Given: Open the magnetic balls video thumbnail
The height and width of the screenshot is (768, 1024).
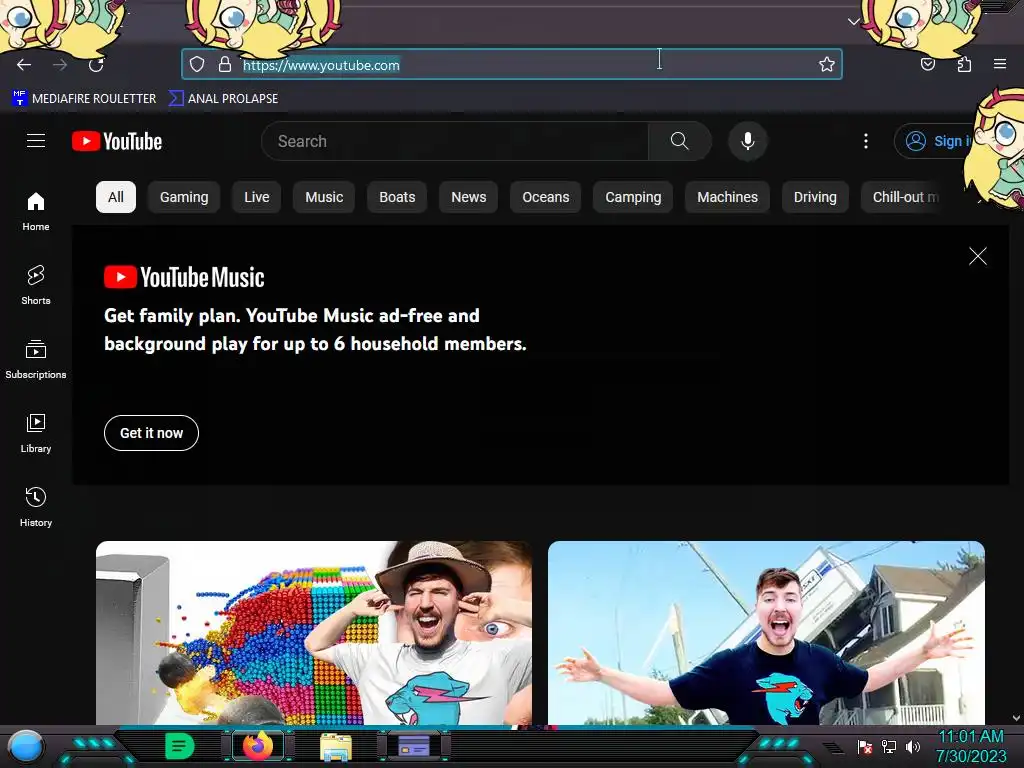Looking at the screenshot, I should click(314, 633).
